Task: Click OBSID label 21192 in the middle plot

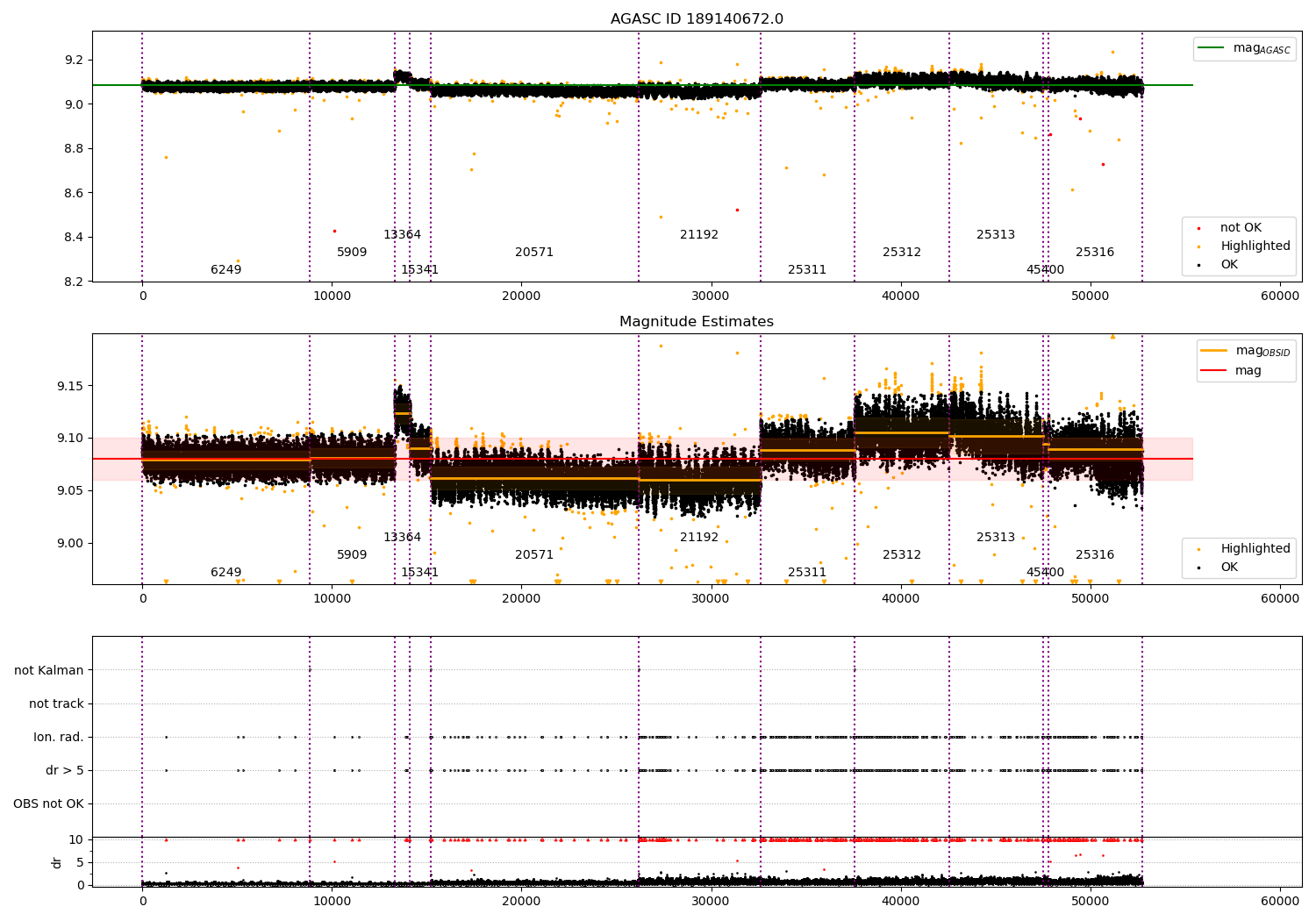Action: click(699, 538)
